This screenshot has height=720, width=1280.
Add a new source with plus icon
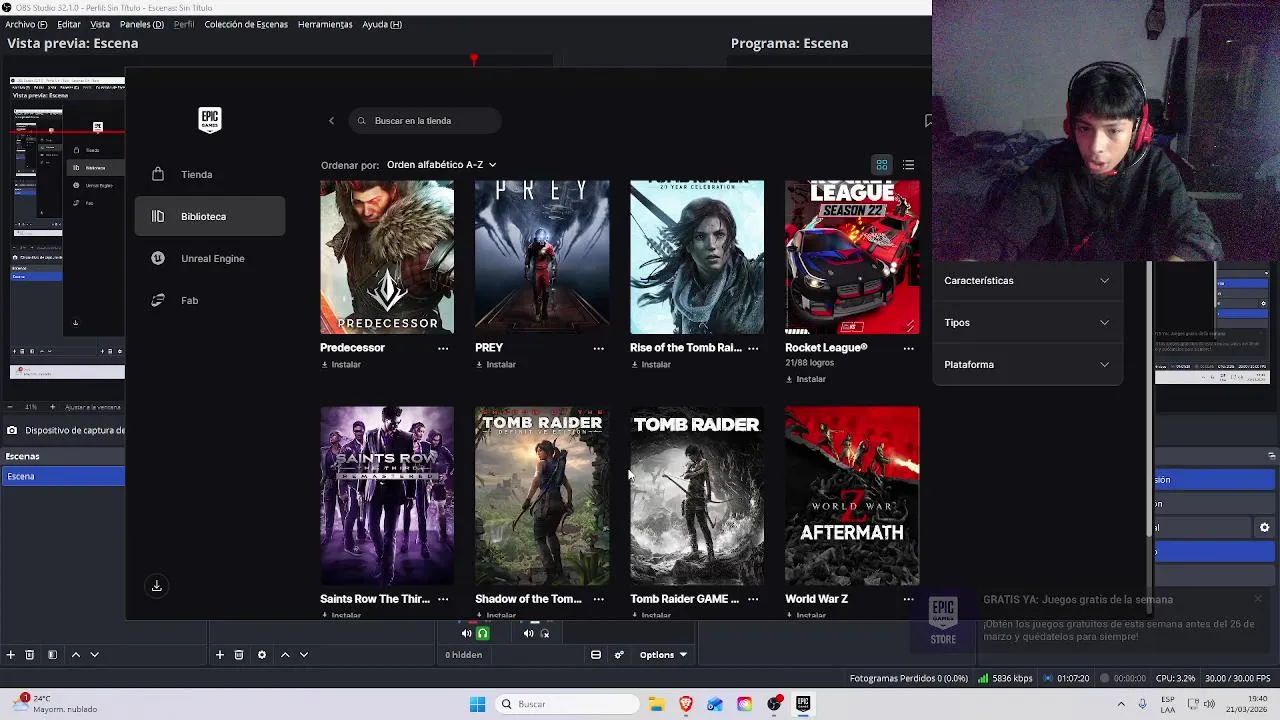point(219,655)
